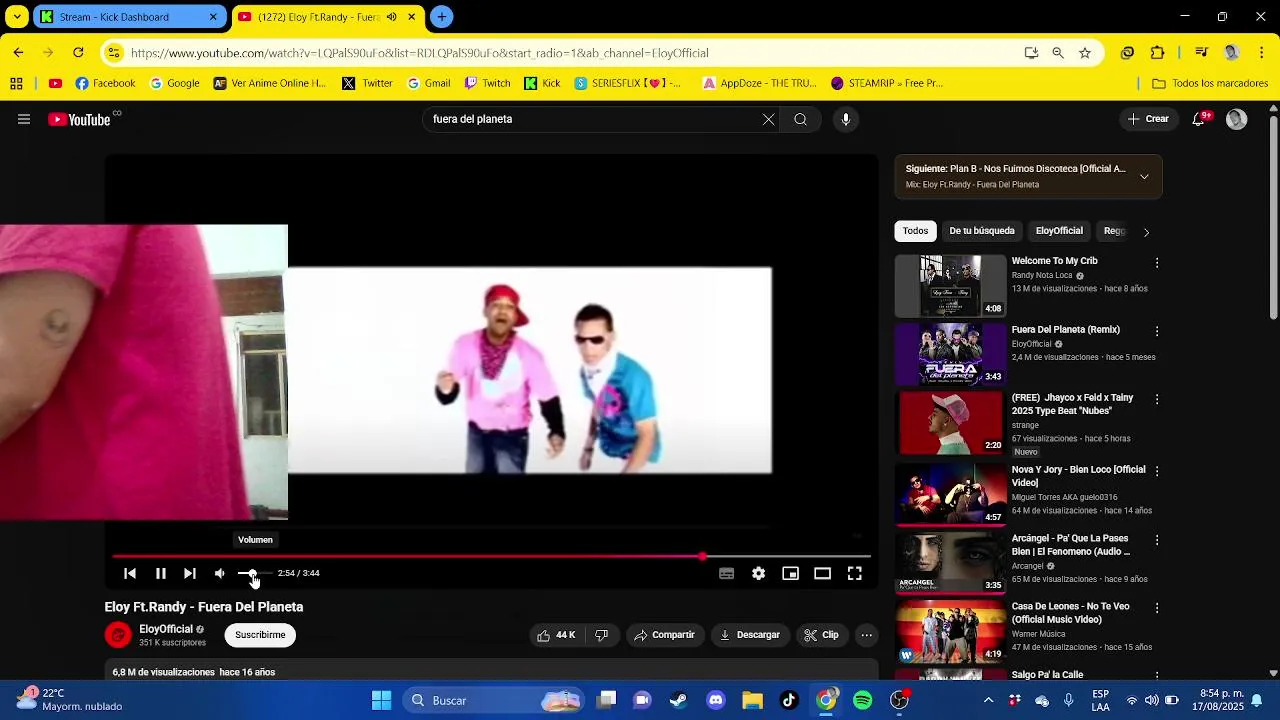Go back to the previous page
The width and height of the screenshot is (1280, 720).
[18, 53]
